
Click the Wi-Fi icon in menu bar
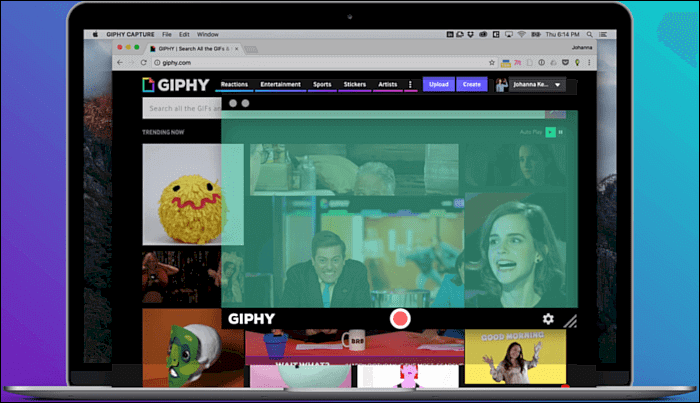coord(520,34)
